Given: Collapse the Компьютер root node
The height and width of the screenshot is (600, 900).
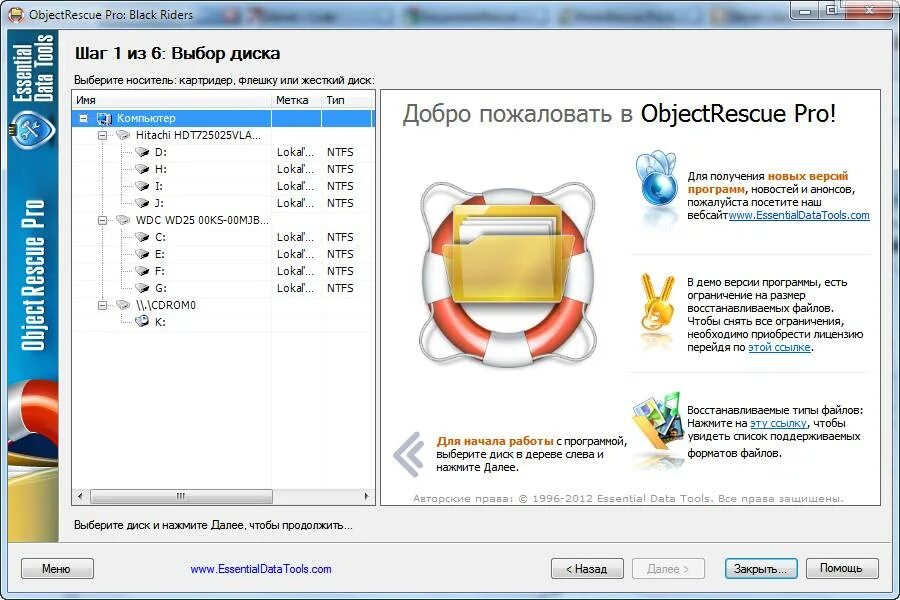Looking at the screenshot, I should (84, 118).
